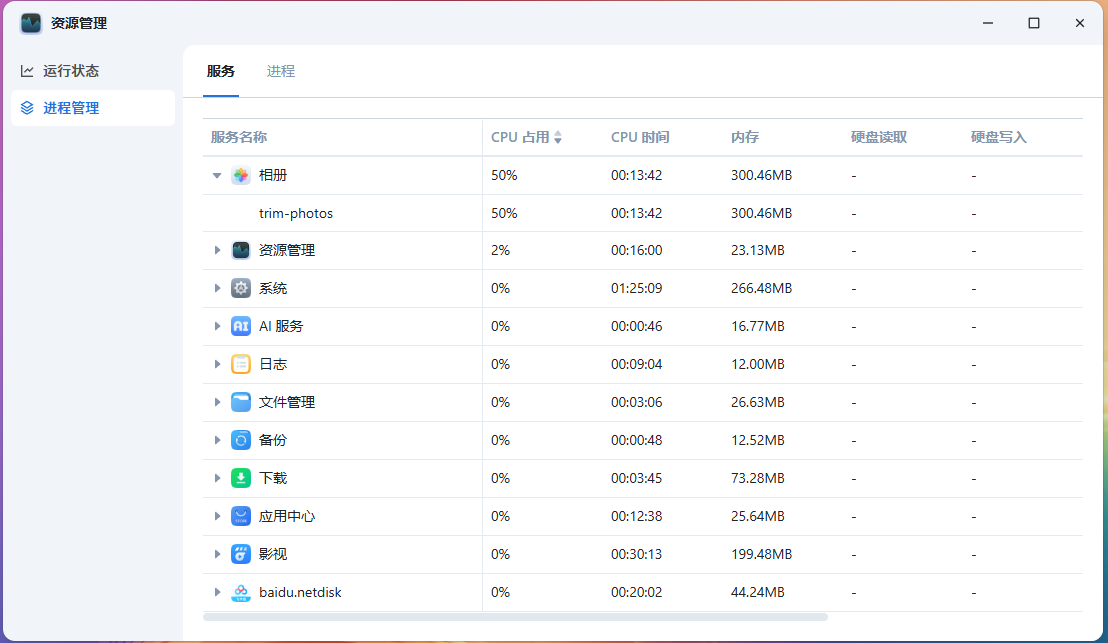This screenshot has width=1108, height=643.
Task: Expand the 系统 service row
Action: pos(217,288)
